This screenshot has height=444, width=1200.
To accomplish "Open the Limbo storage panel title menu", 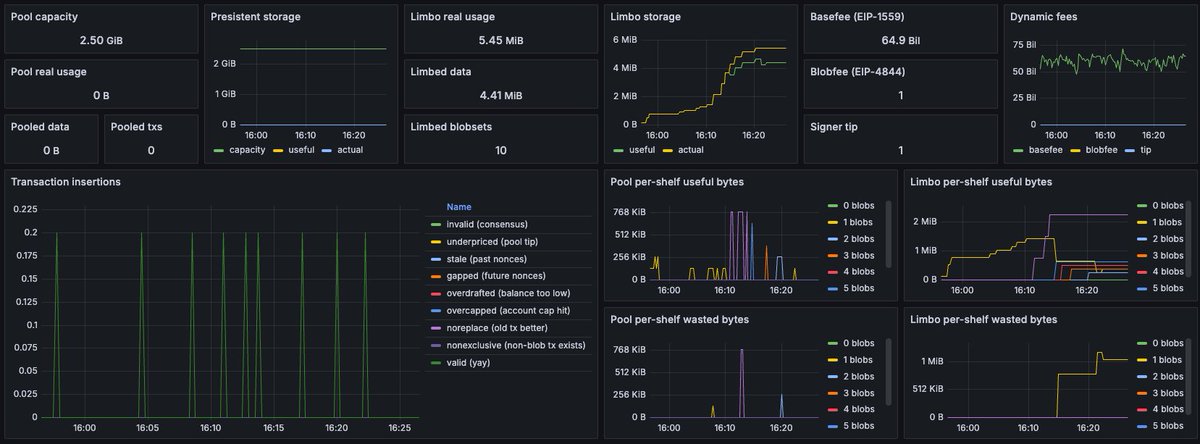I will point(645,17).
